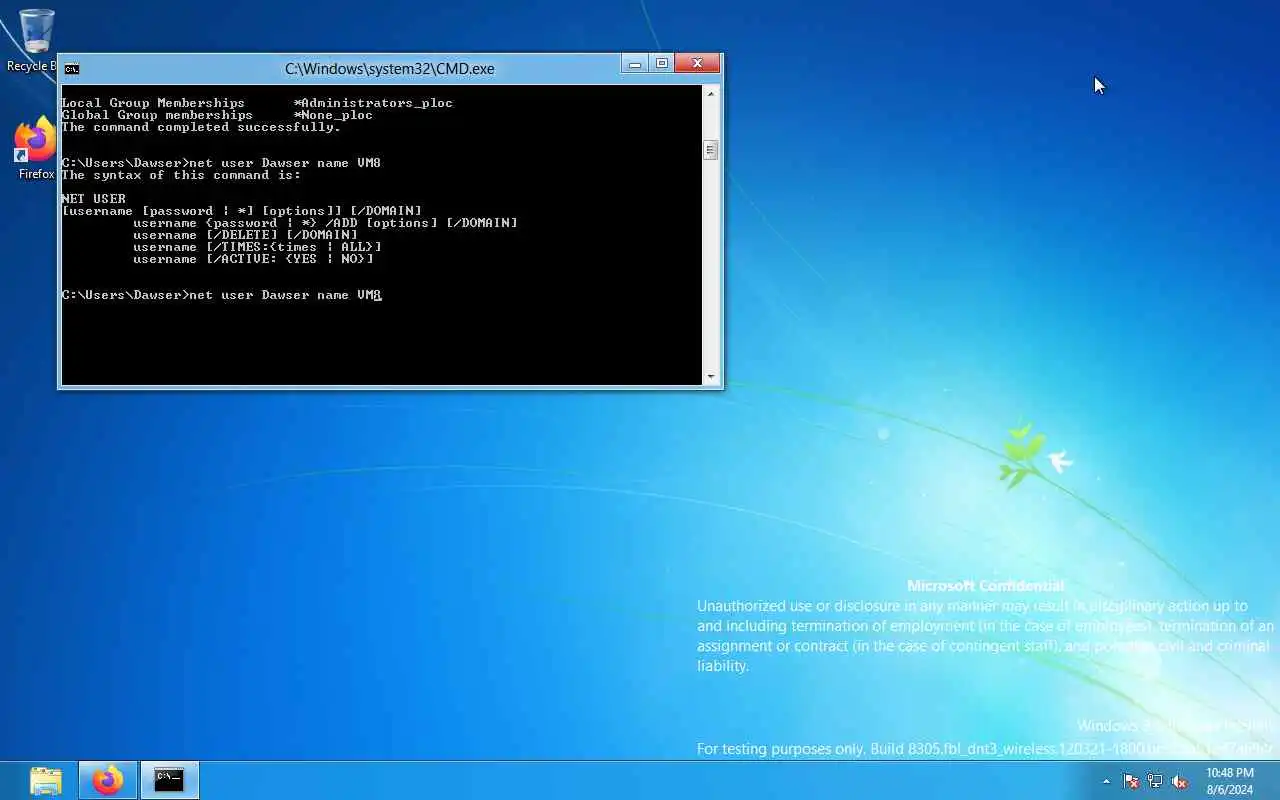The image size is (1280, 800).
Task: Click the muted volume tray icon
Action: click(1180, 781)
